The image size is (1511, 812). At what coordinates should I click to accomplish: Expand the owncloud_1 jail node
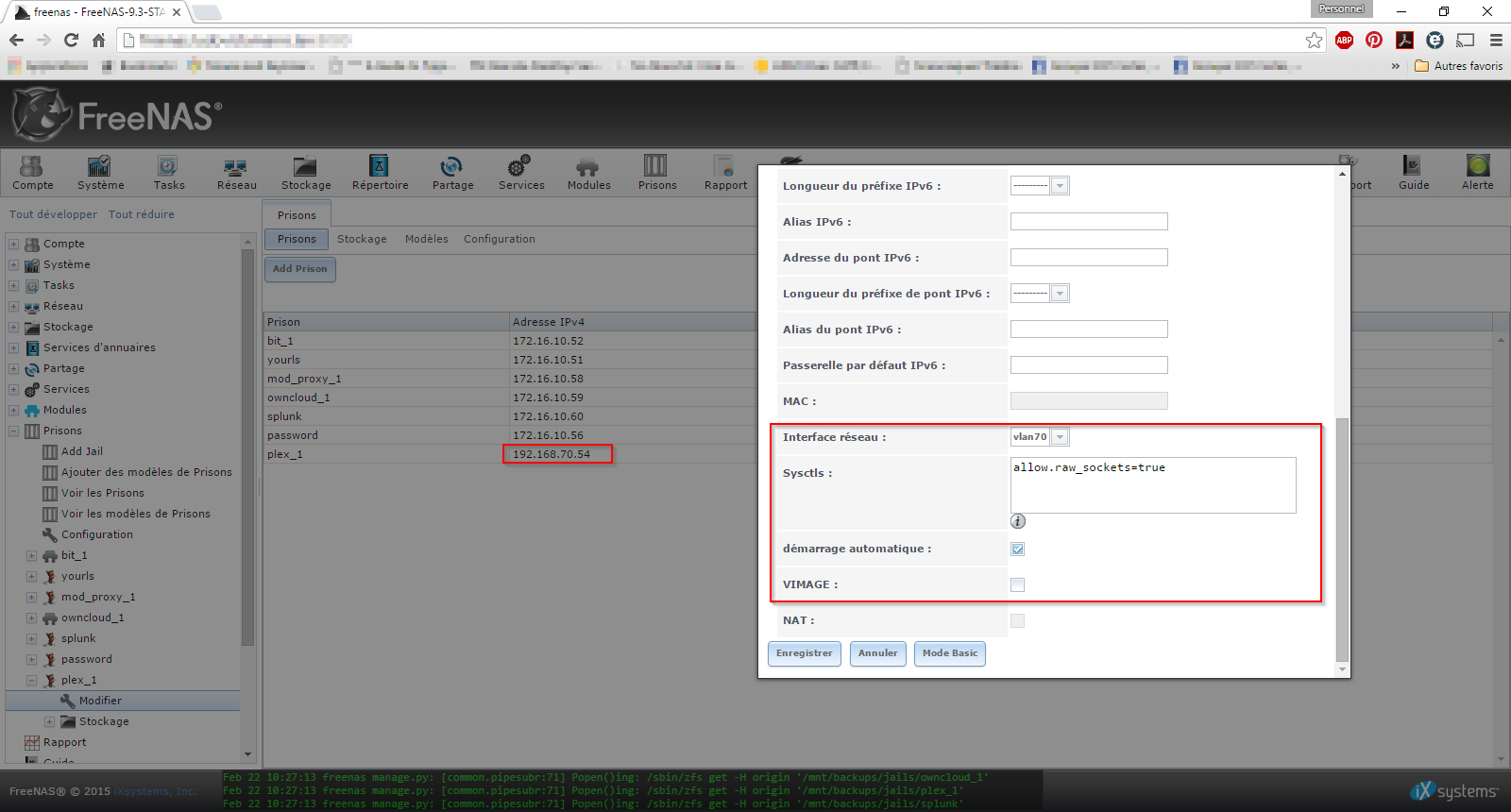pos(31,617)
